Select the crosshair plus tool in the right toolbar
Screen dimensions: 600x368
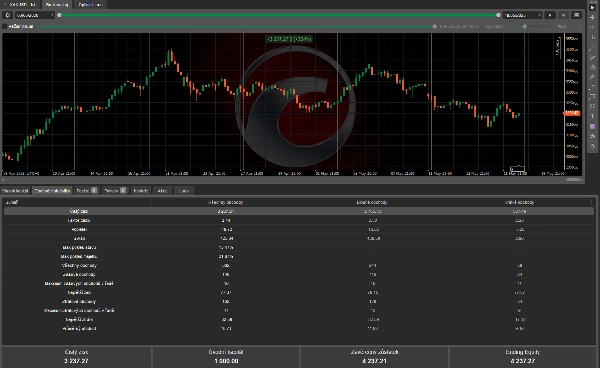[592, 18]
